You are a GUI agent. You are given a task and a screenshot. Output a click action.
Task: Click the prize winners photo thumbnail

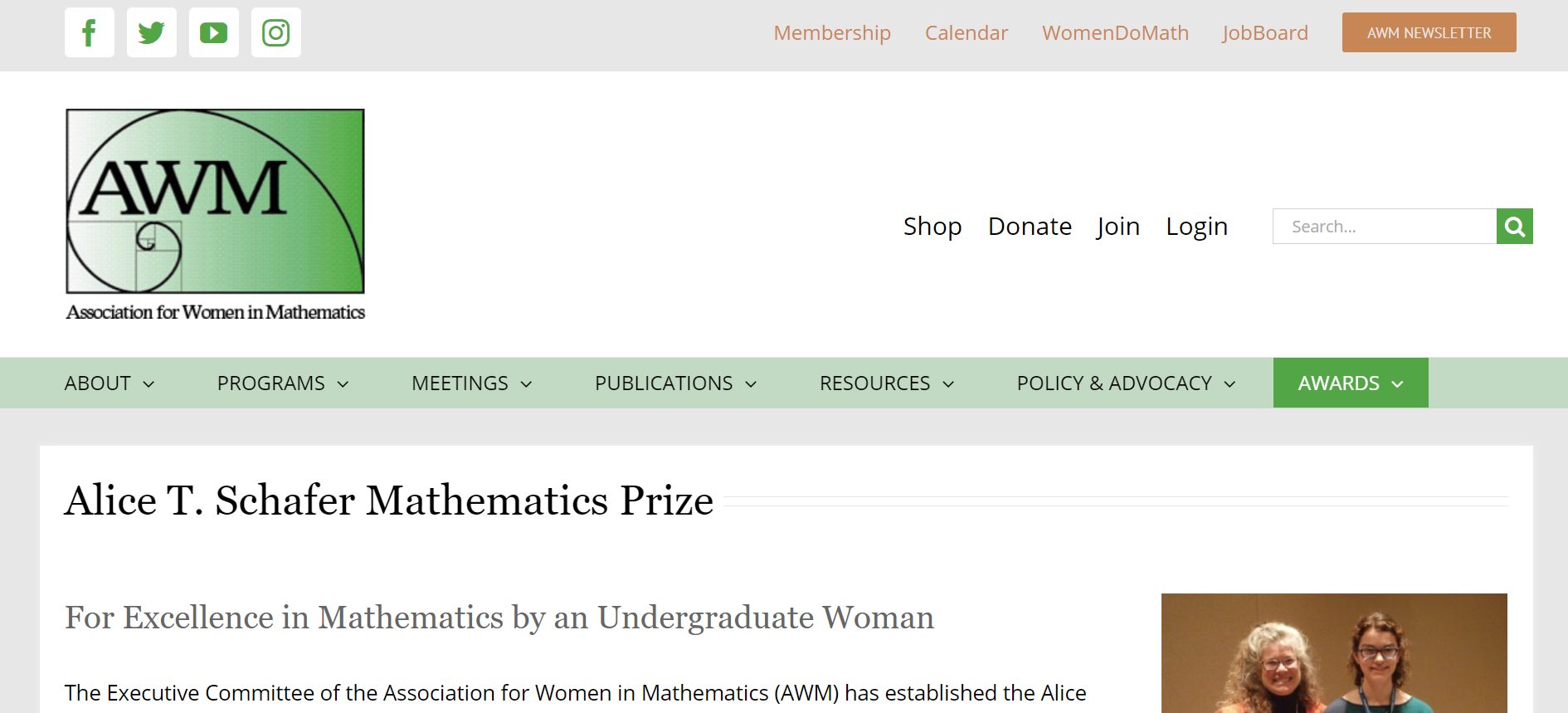1333,653
